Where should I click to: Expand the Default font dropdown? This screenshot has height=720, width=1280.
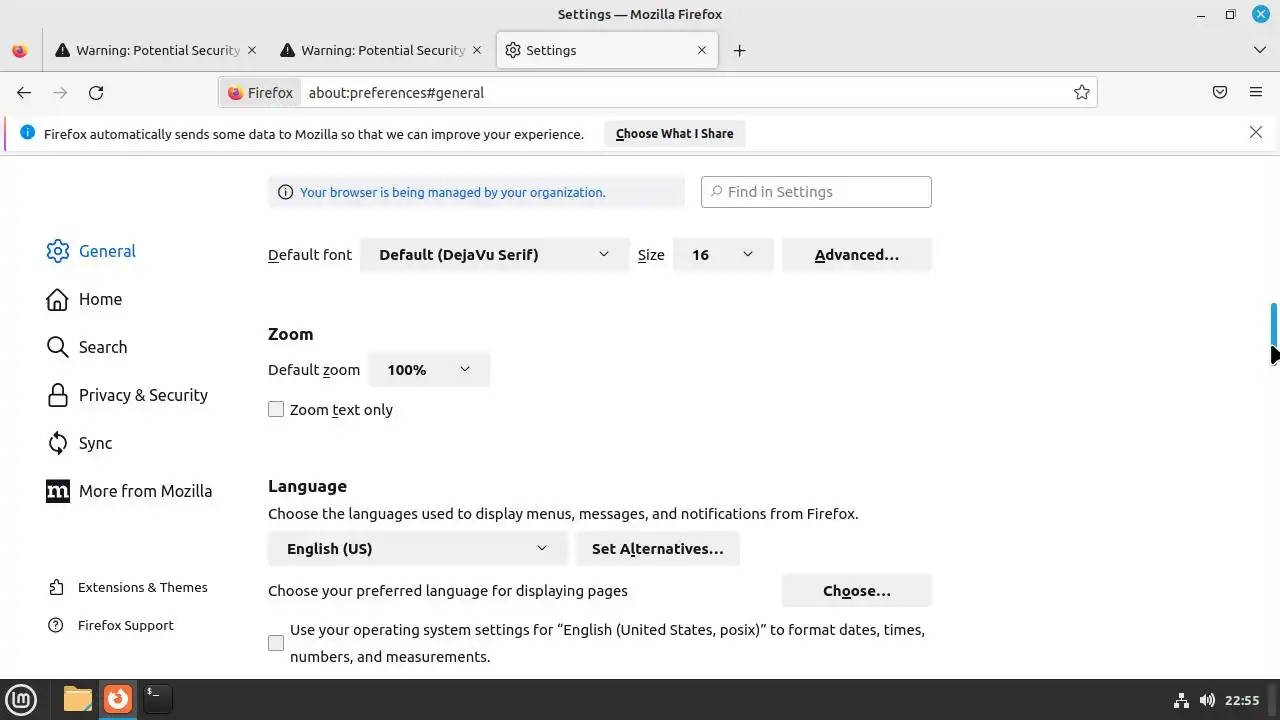(494, 255)
